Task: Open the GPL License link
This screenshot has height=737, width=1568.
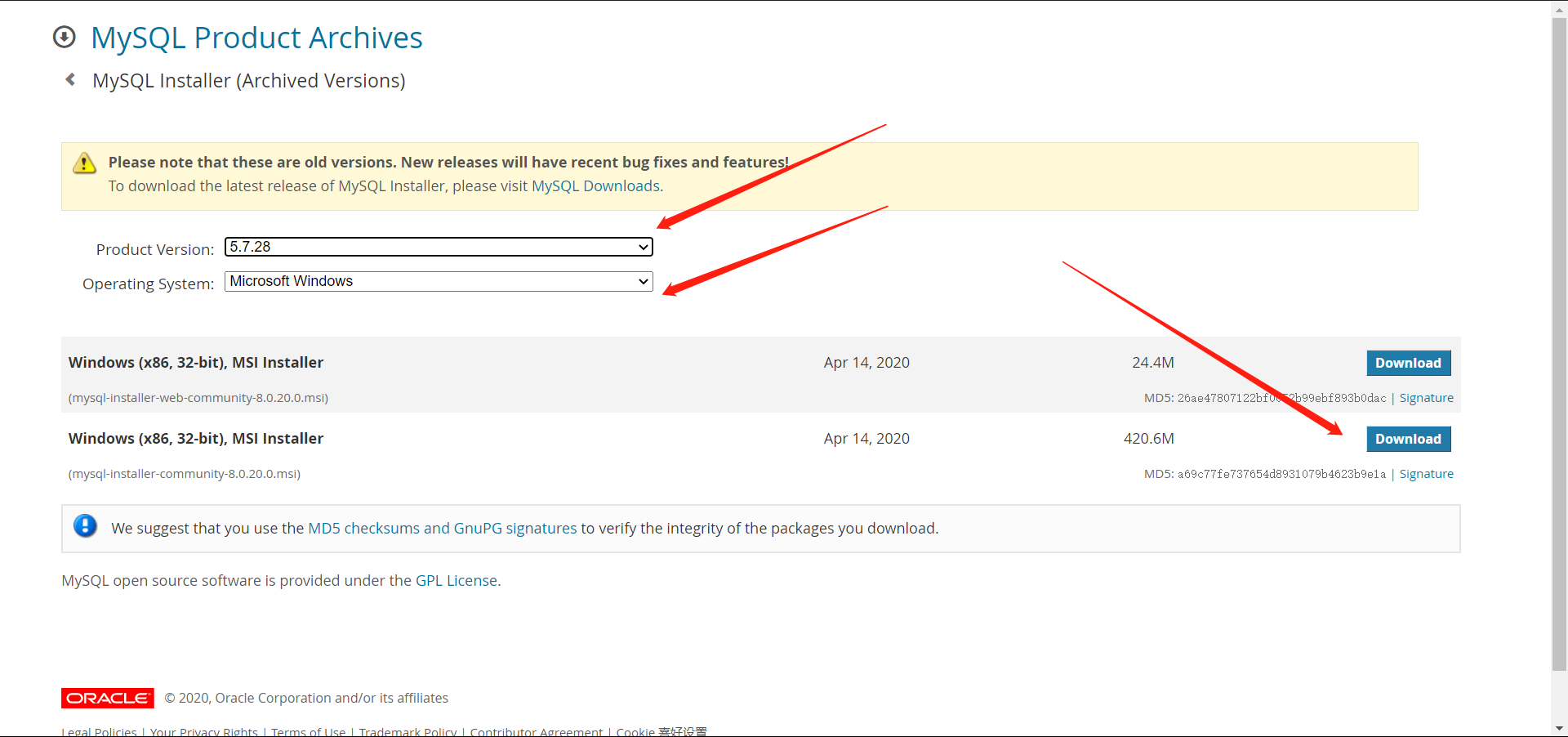Action: pos(457,581)
